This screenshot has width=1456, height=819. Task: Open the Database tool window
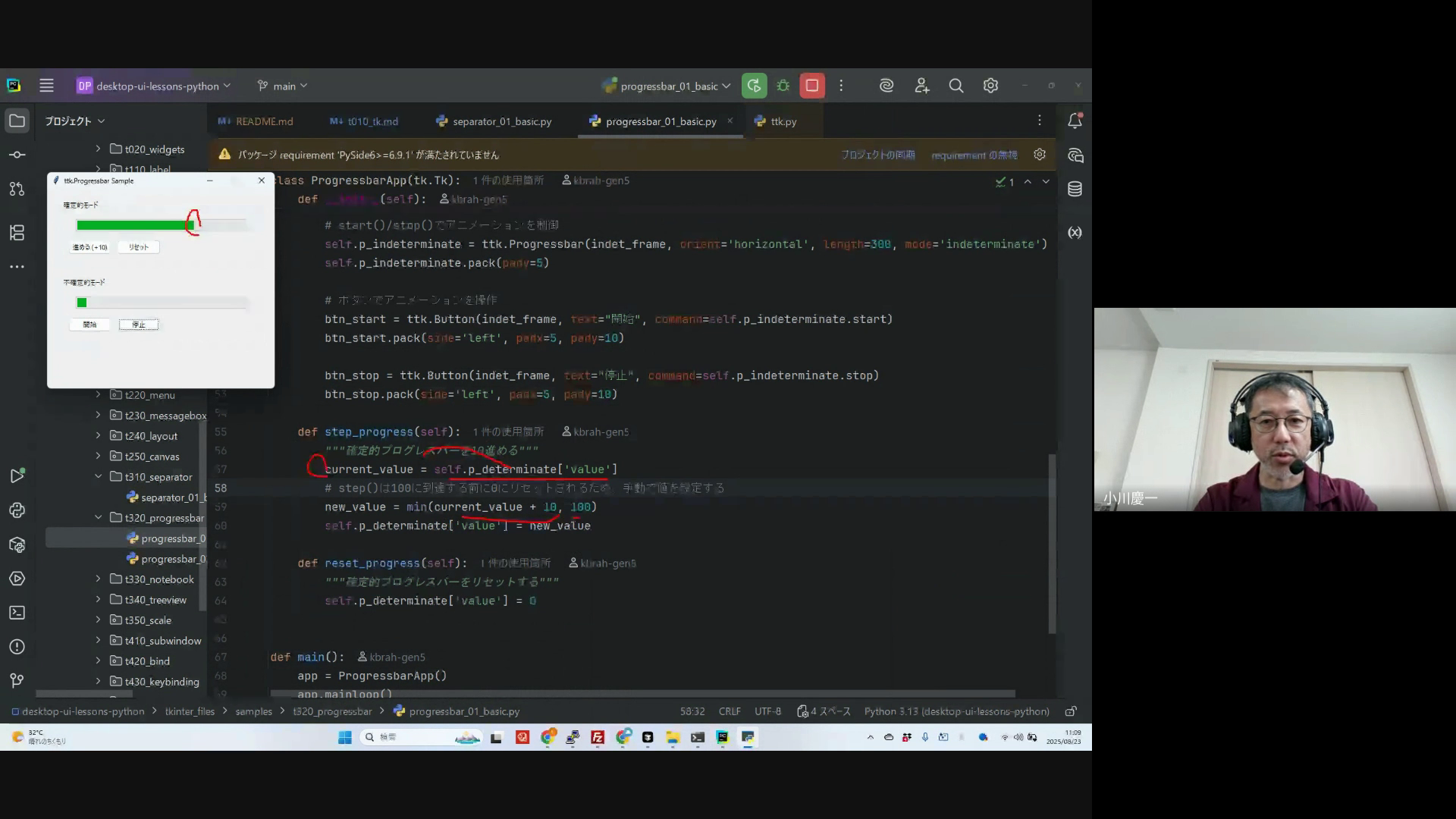[x=1075, y=189]
